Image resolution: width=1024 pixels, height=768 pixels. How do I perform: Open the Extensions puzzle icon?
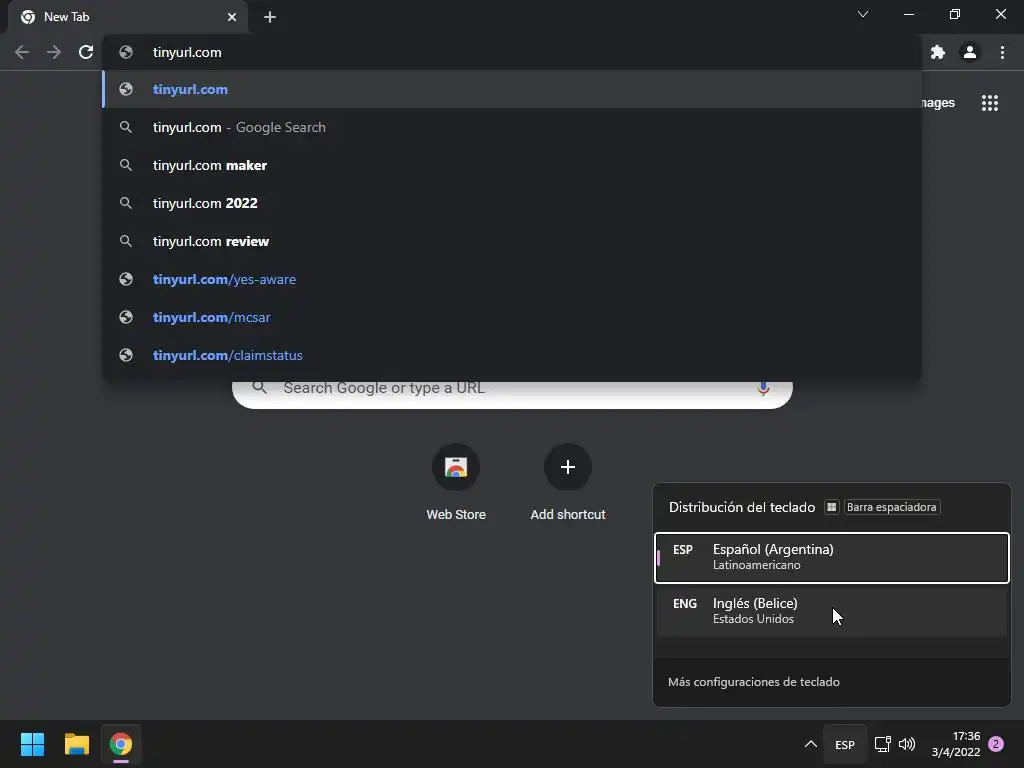938,52
